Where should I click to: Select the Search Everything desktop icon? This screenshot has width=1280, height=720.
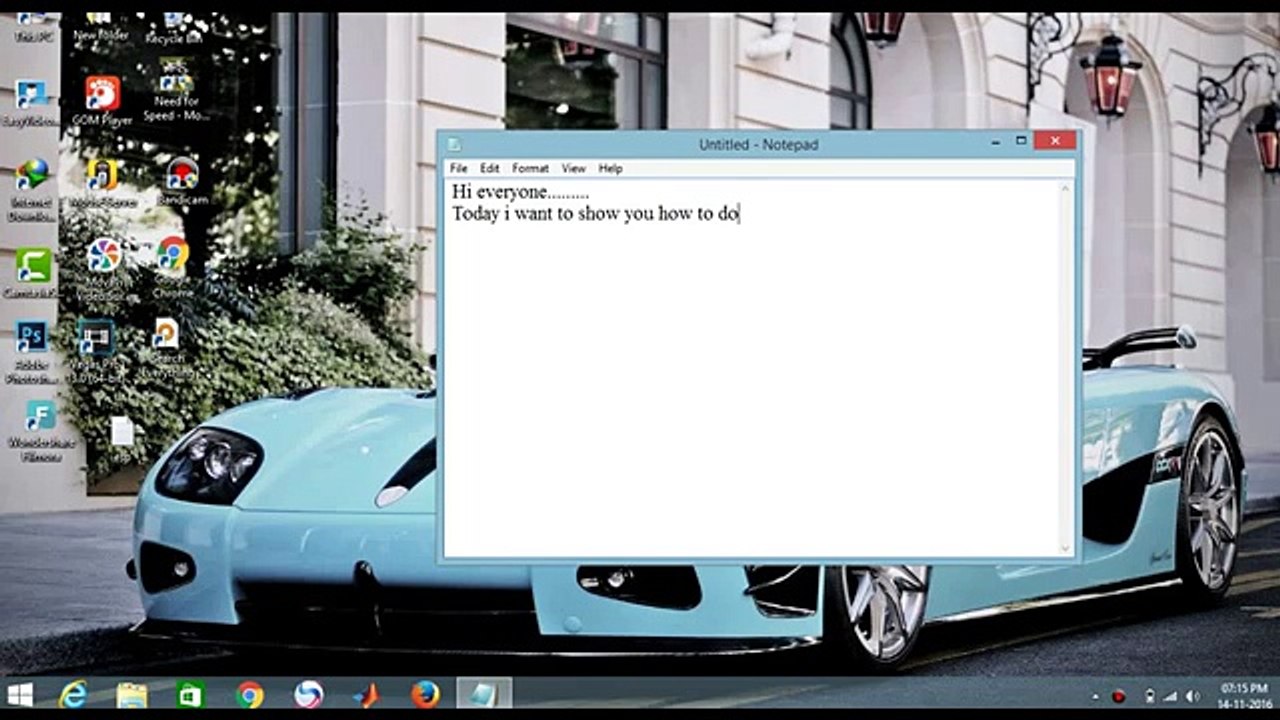pos(166,348)
